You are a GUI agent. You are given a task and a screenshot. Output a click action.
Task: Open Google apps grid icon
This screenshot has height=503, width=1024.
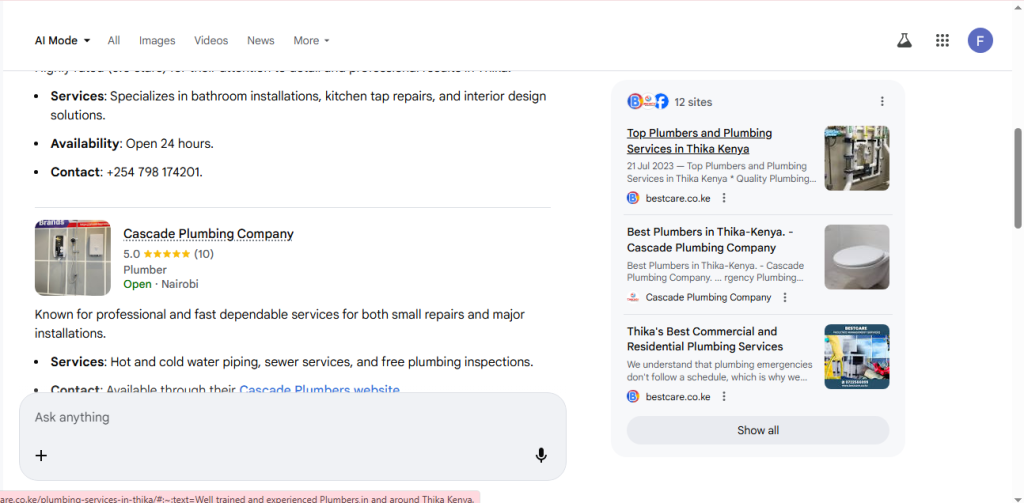(x=942, y=41)
